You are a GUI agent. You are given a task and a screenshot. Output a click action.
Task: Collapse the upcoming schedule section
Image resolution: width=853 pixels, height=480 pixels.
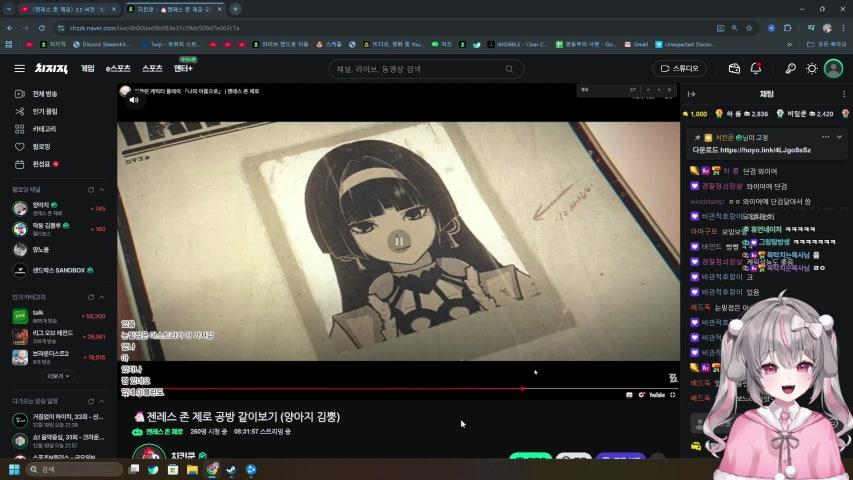pyautogui.click(x=102, y=401)
